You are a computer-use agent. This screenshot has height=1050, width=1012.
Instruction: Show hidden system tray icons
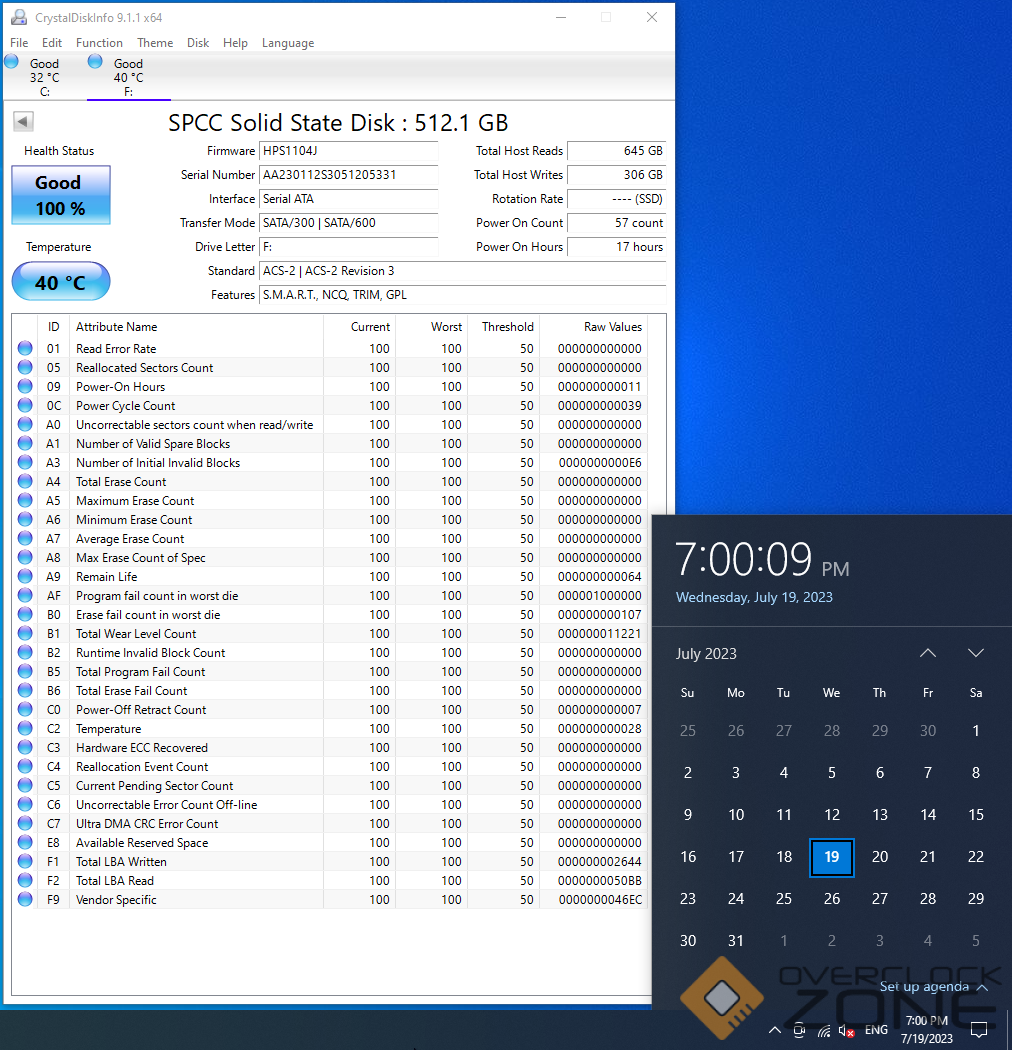pos(774,1030)
